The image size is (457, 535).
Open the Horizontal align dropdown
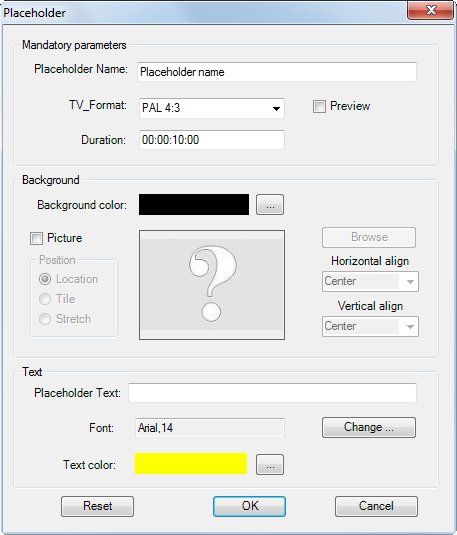(x=370, y=281)
